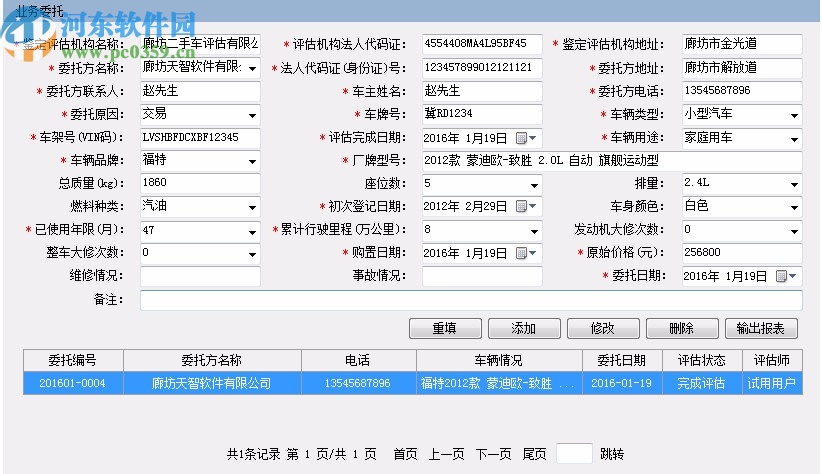Click the 跳转 jump link

(x=612, y=454)
